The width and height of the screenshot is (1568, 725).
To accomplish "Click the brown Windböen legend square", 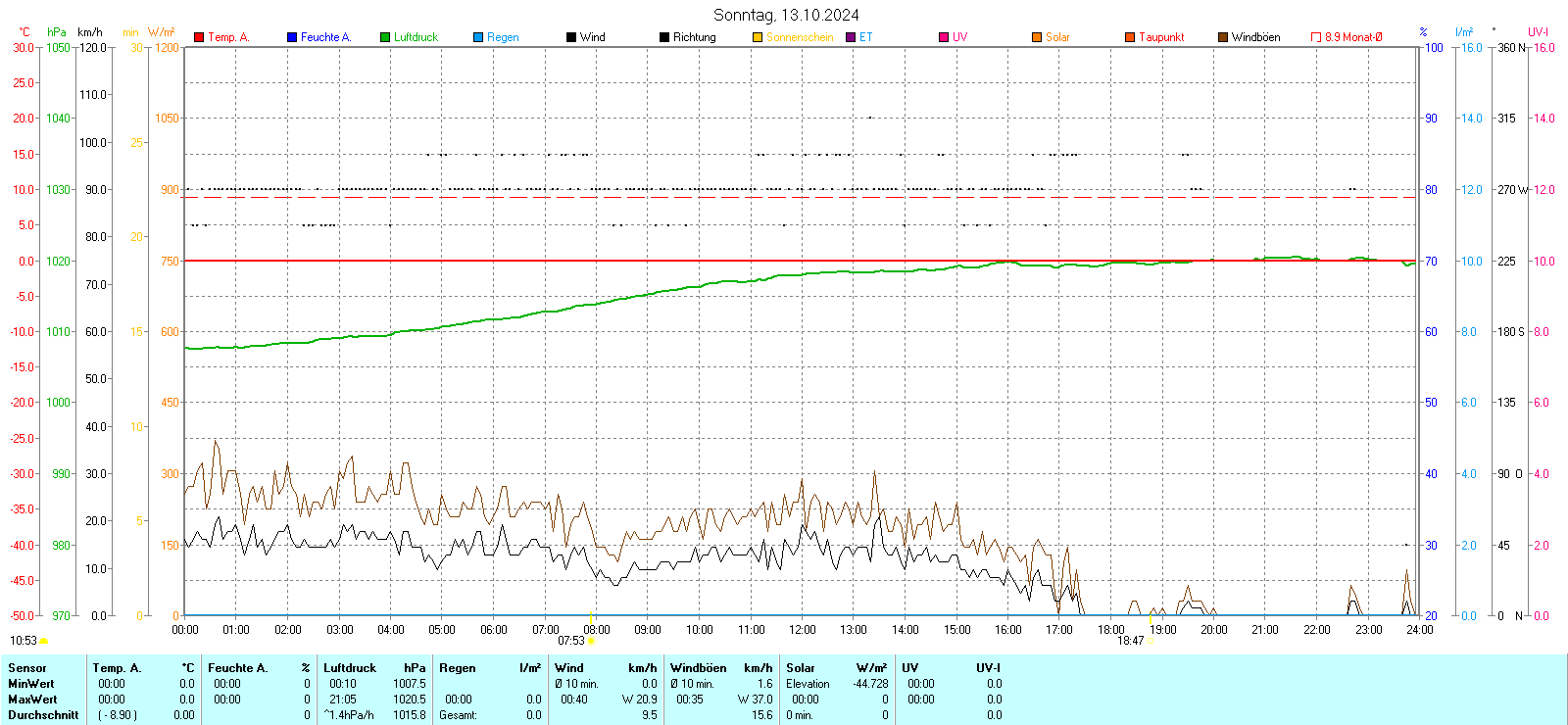I will (1223, 37).
